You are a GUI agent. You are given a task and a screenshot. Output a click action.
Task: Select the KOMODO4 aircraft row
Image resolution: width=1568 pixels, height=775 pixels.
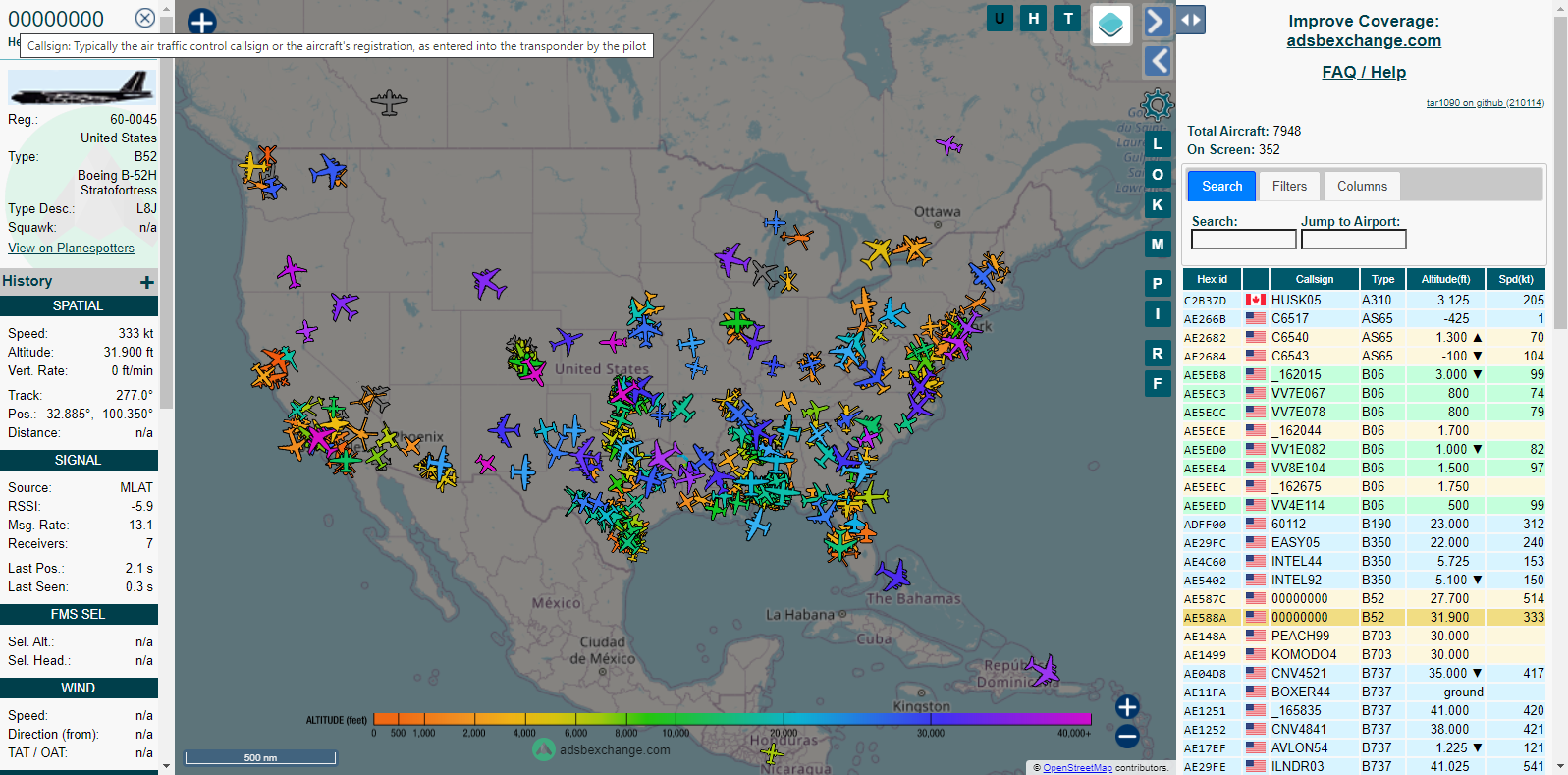click(1364, 654)
